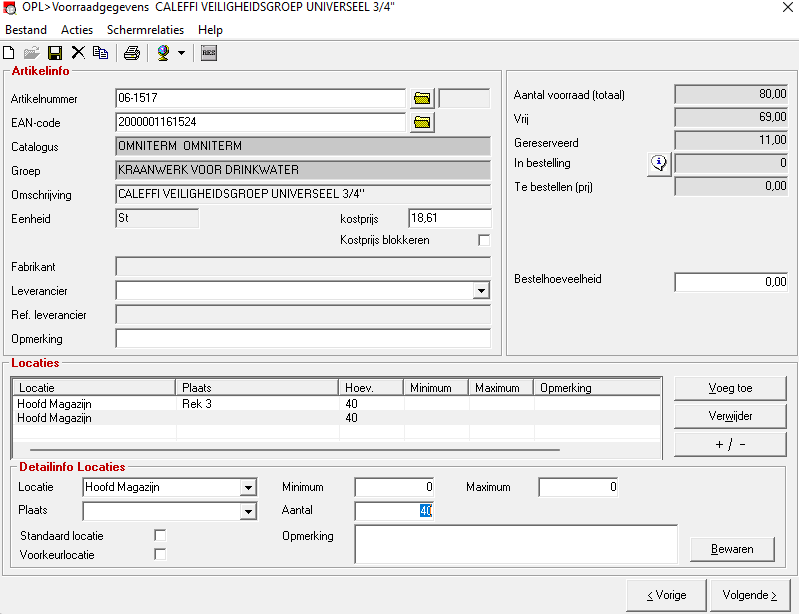Screen dimensions: 799x614
Task: Click the EAN-code field containing 2000001161524
Action: click(260, 122)
